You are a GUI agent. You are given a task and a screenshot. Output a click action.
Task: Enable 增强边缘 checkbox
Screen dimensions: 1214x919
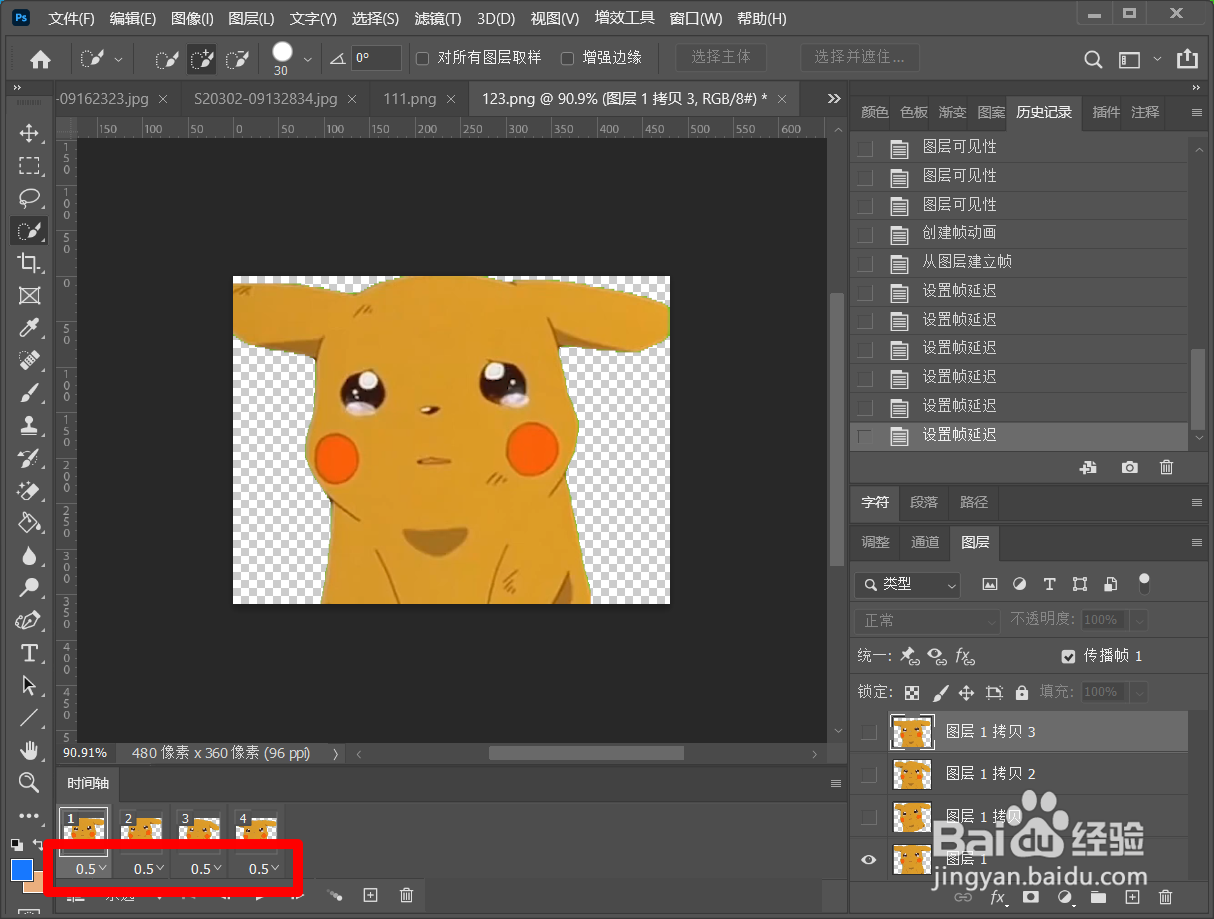567,58
